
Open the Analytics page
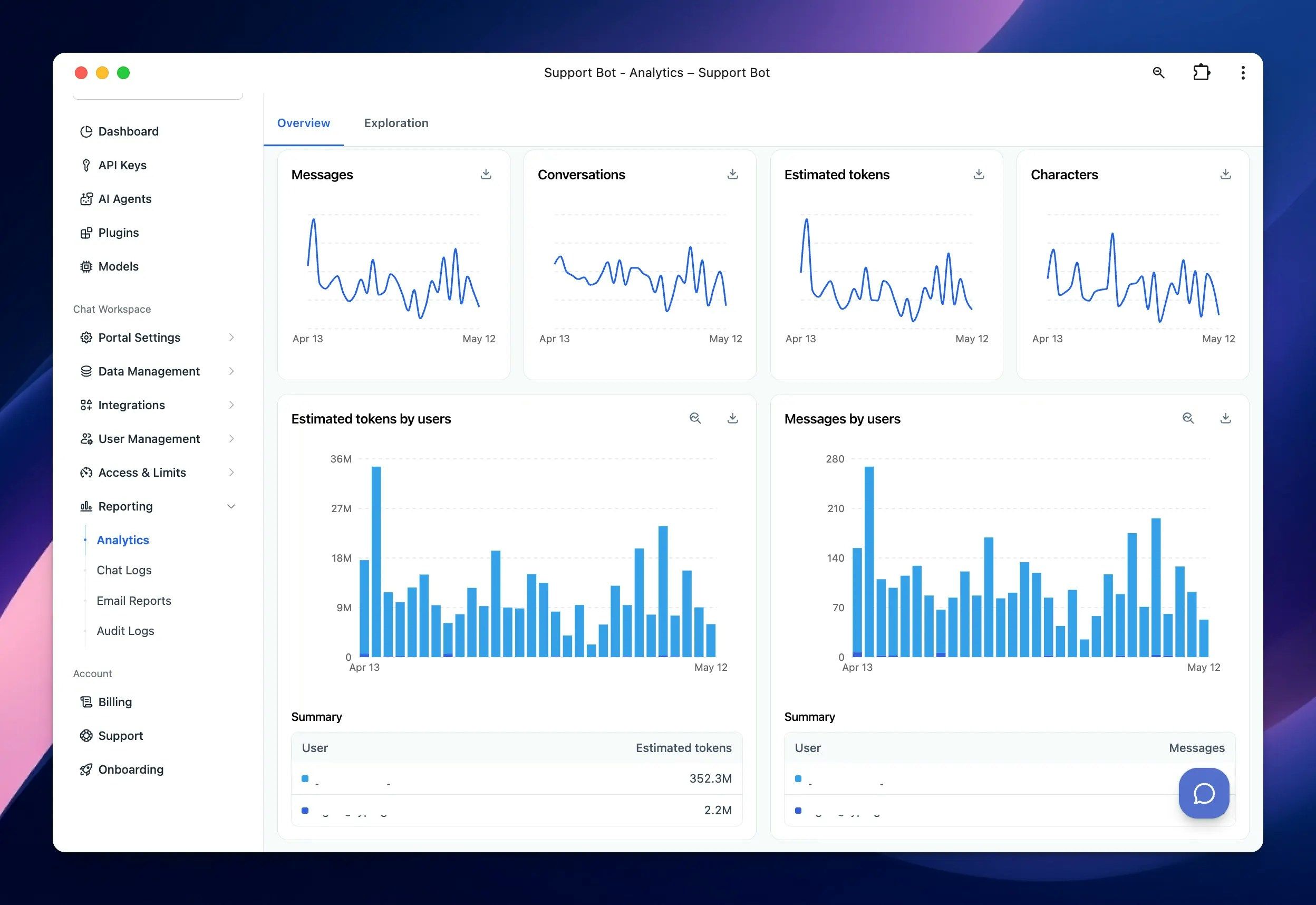coord(123,540)
